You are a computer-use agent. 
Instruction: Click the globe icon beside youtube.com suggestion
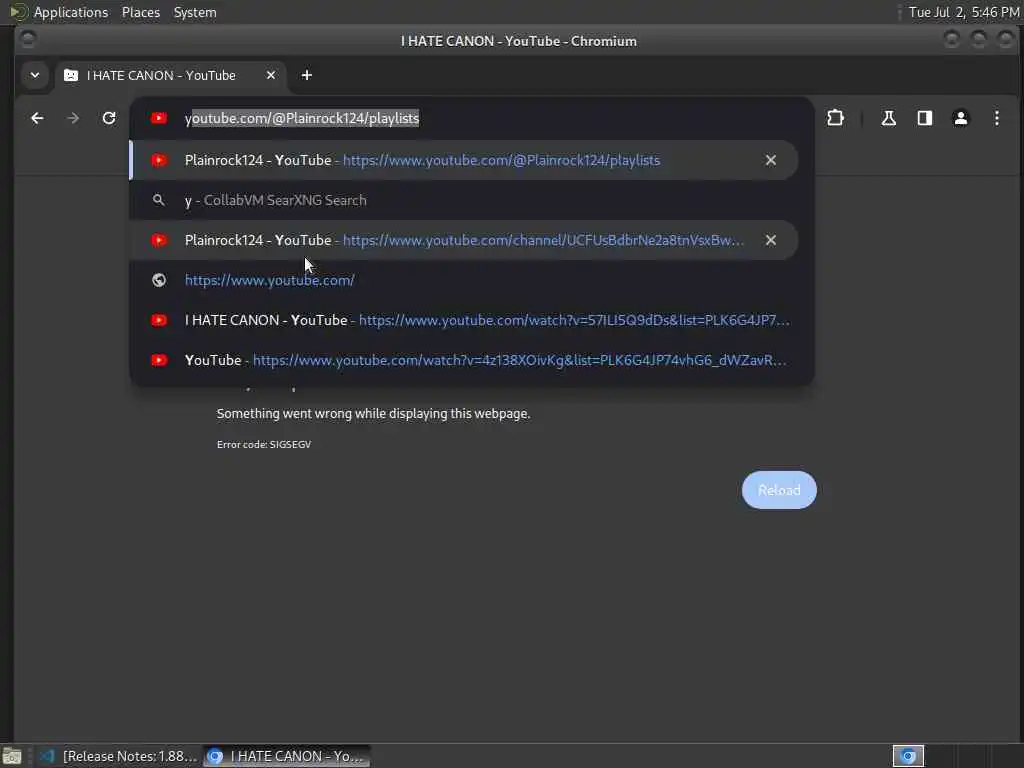coord(159,280)
